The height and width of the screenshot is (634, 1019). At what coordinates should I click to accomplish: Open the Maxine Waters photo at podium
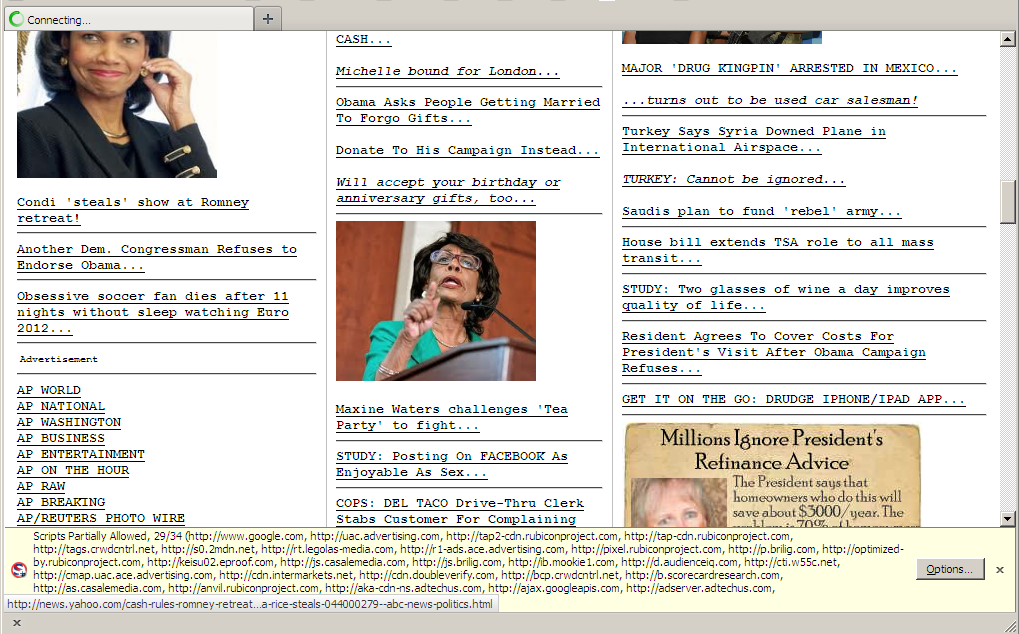(436, 301)
